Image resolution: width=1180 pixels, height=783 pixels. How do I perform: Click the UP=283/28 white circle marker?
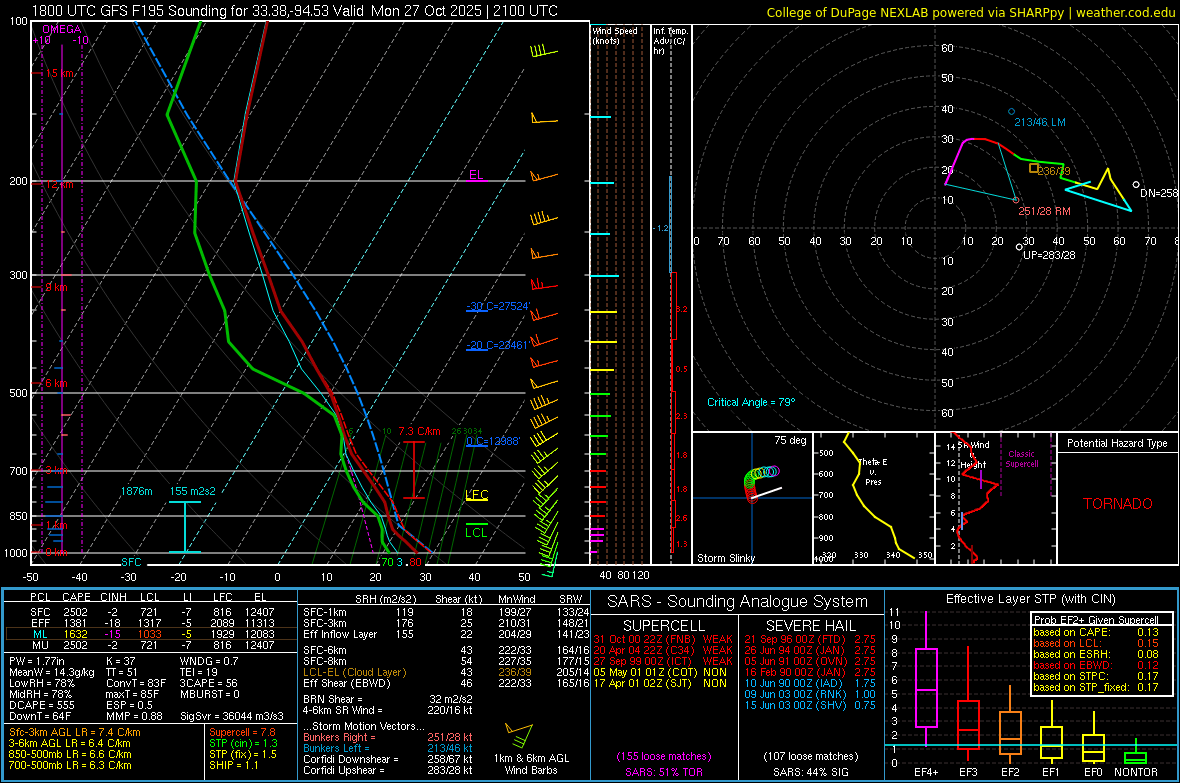(1019, 247)
